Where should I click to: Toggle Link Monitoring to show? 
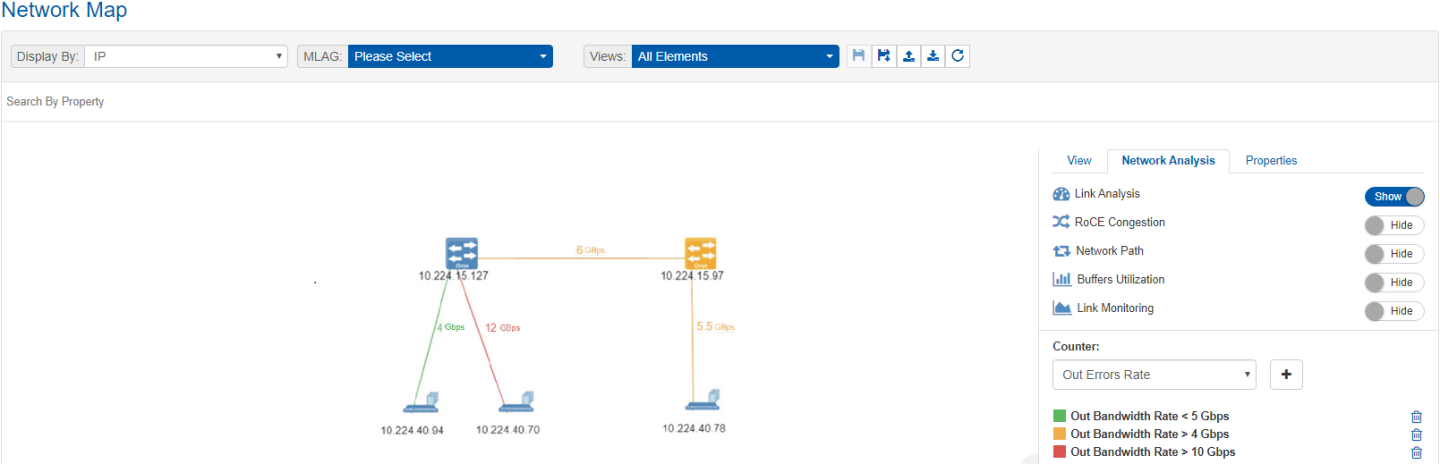point(1394,311)
